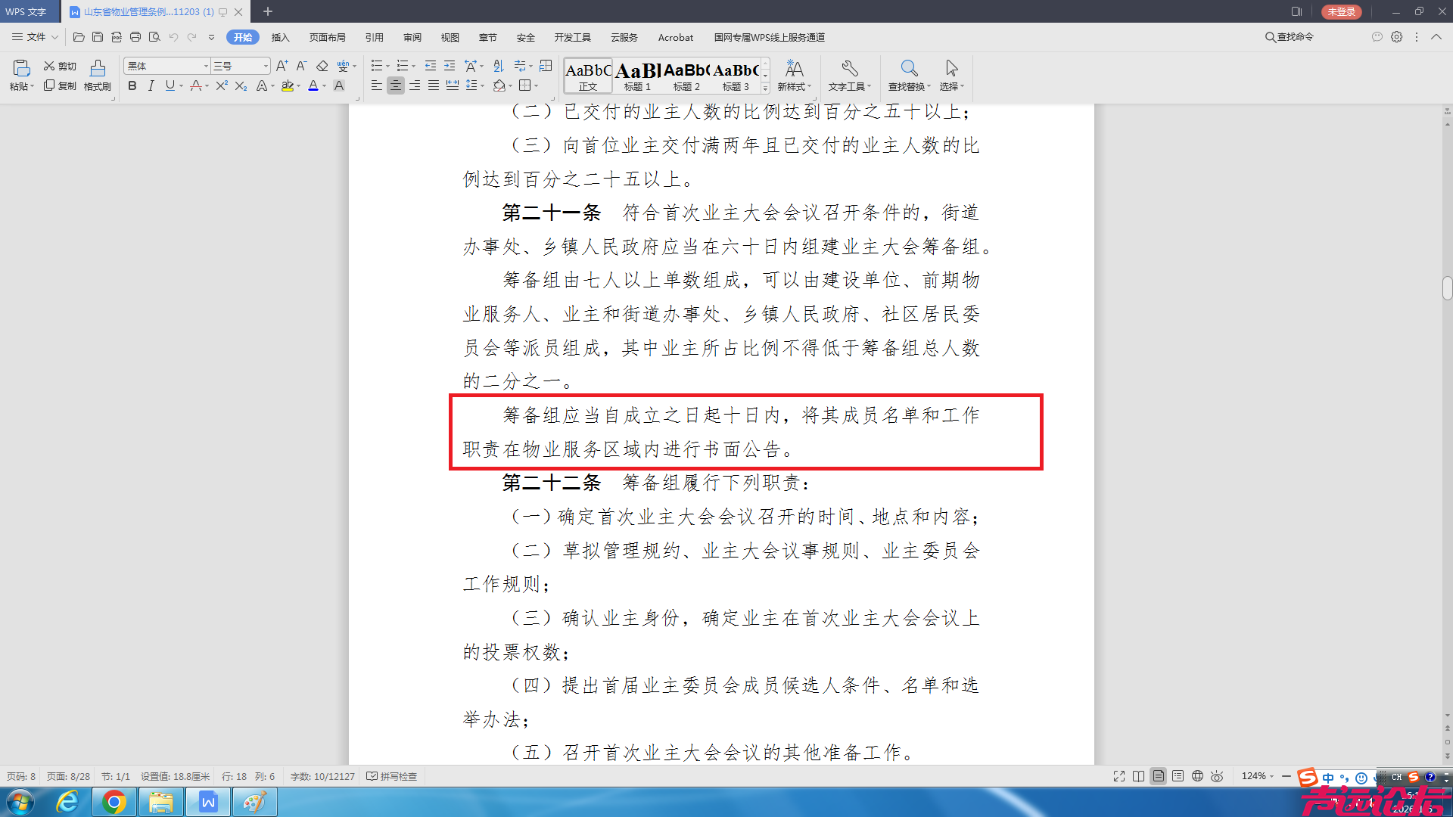Switch to the 插入 ribbon tab

(x=281, y=37)
